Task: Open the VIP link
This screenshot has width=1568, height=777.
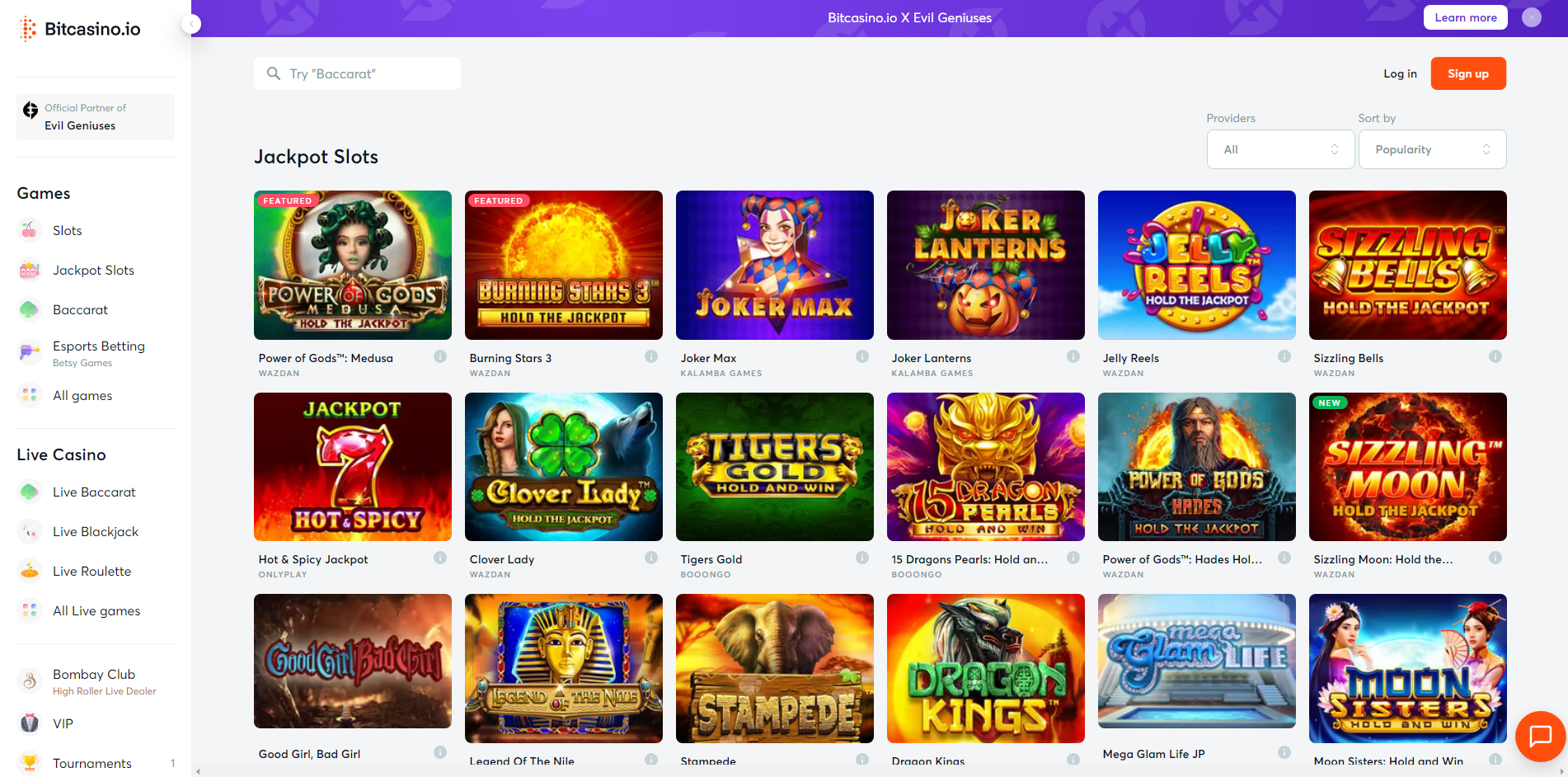Action: (x=63, y=723)
